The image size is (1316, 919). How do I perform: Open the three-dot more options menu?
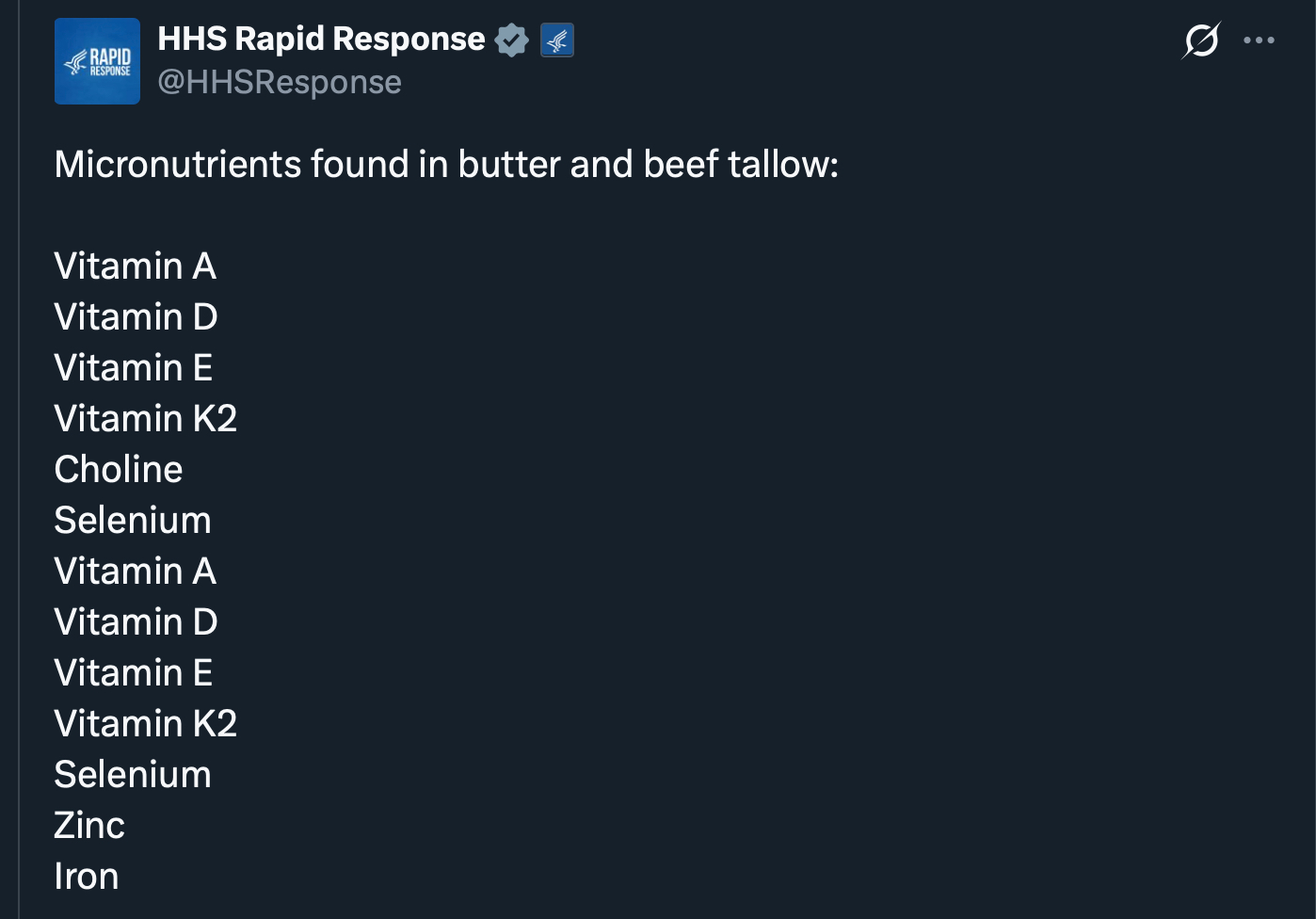click(1259, 40)
